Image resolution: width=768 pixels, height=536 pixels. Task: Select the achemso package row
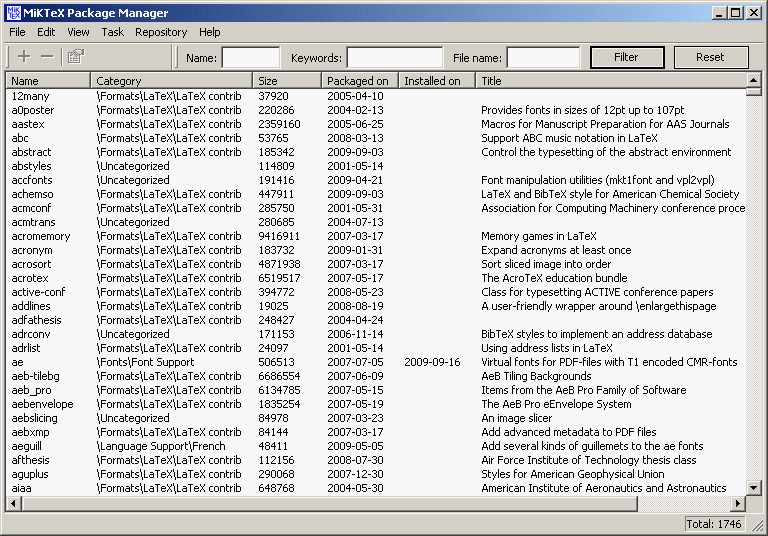point(376,194)
